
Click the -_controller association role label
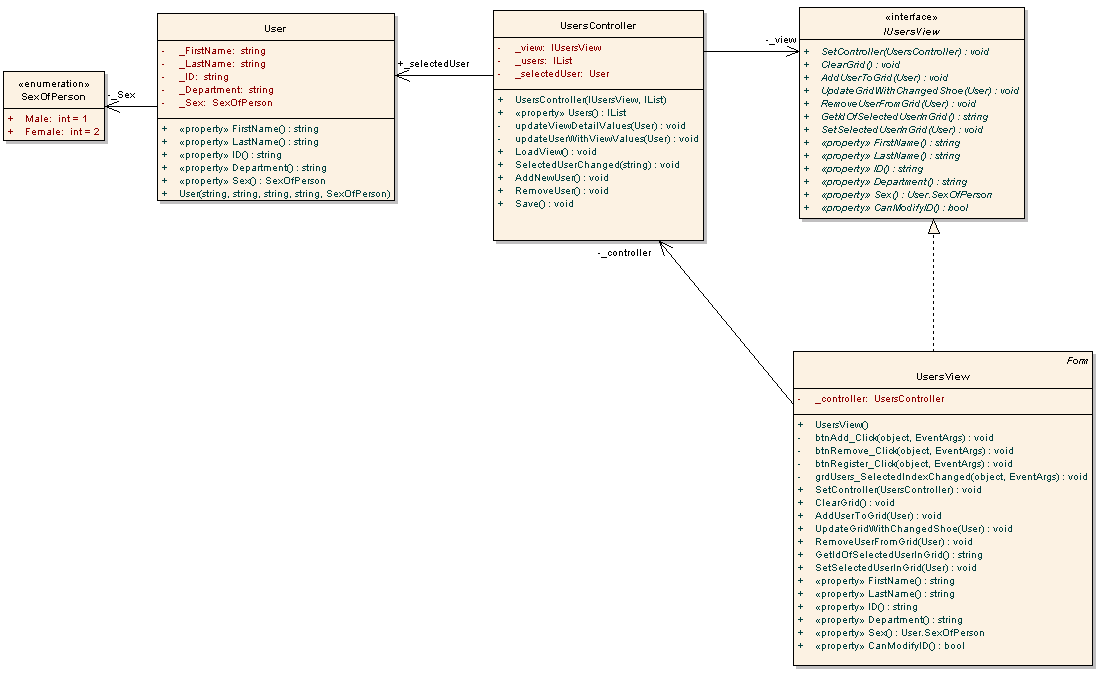tap(624, 253)
